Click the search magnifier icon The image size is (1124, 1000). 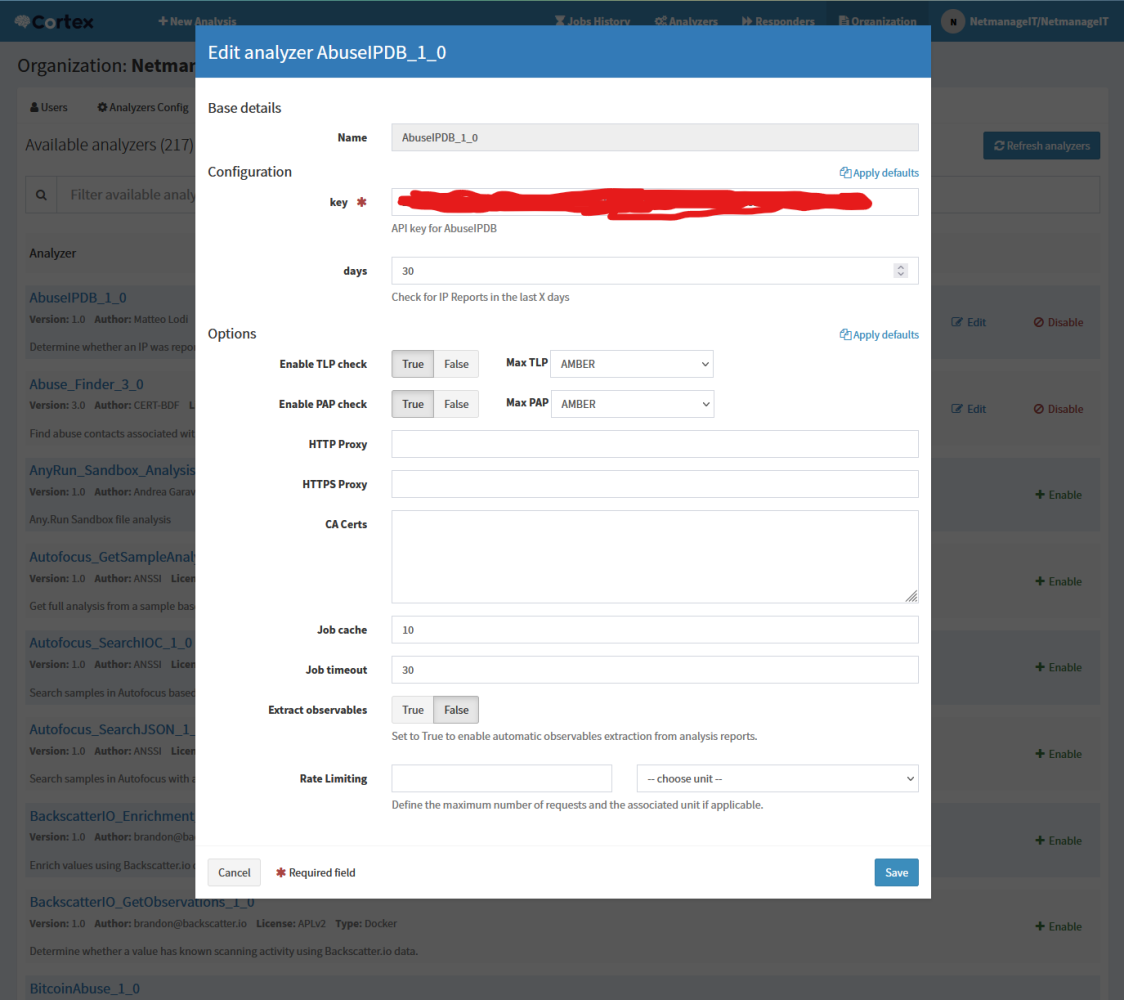41,195
